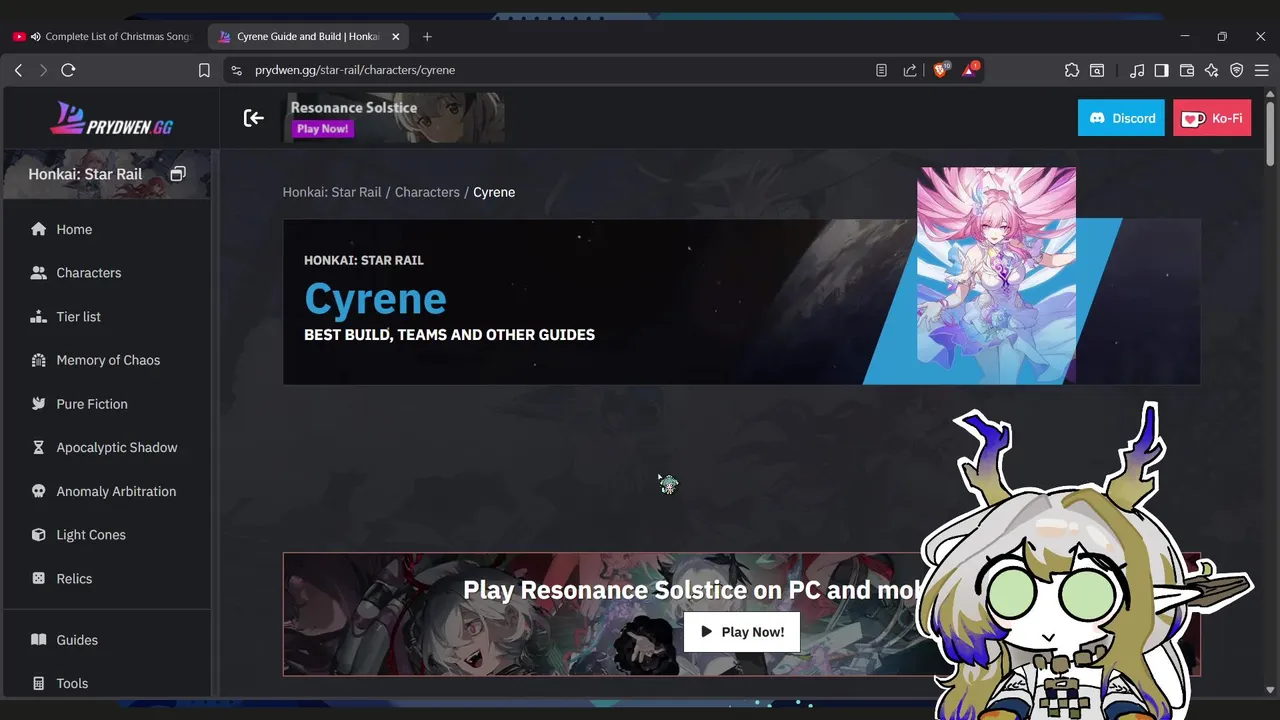1280x720 pixels.
Task: Follow the Characters breadcrumb link
Action: [427, 192]
